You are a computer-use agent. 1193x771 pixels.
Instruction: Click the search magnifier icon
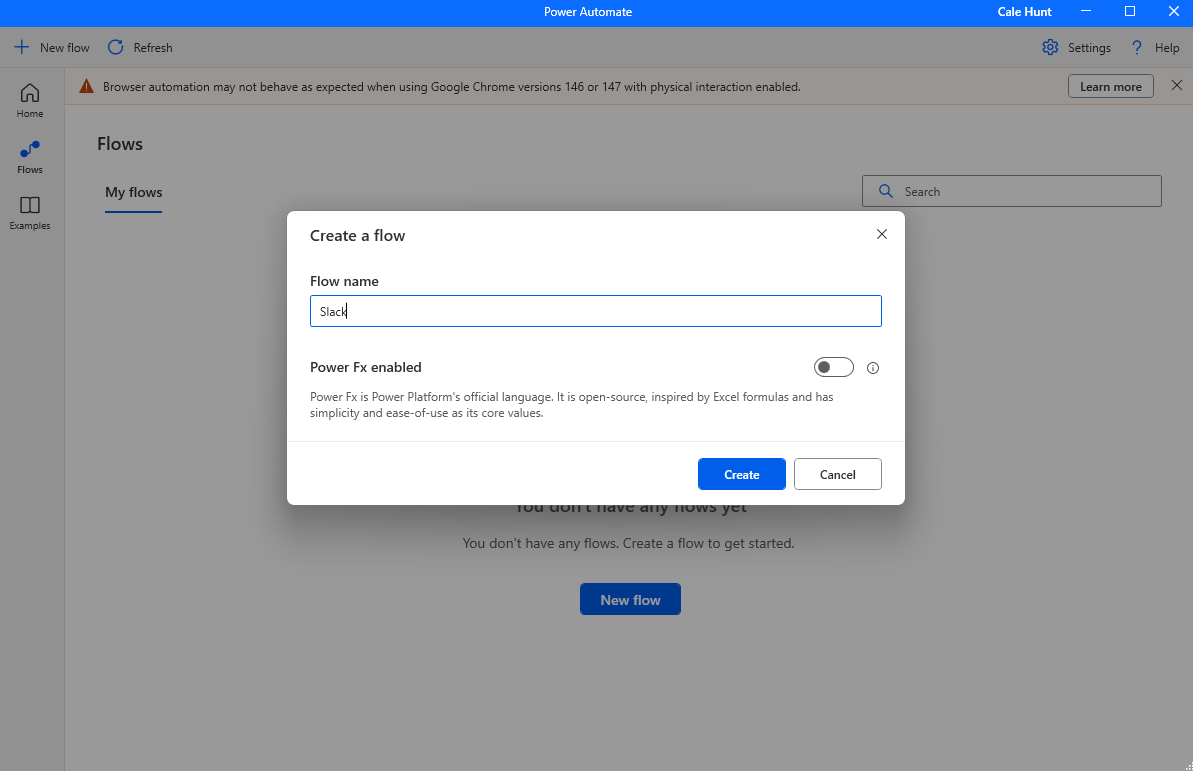[886, 191]
